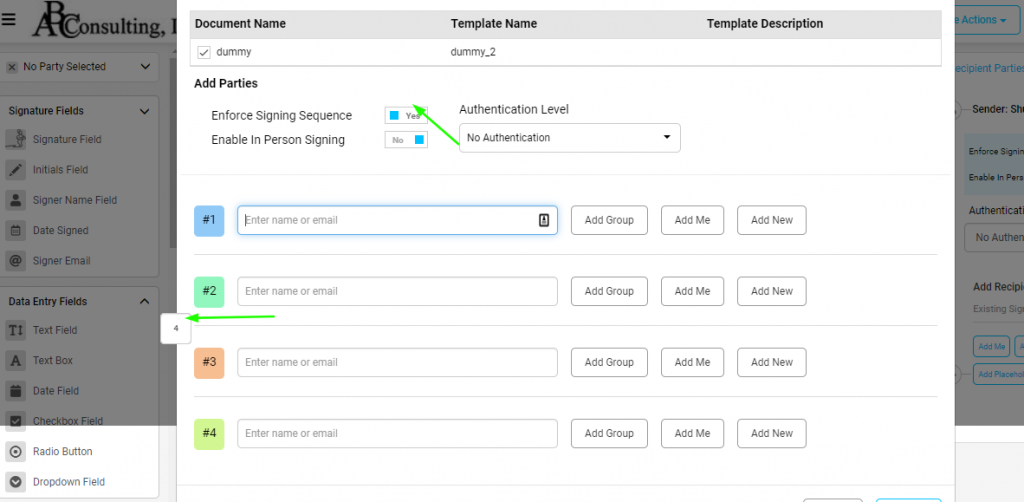Viewport: 1024px width, 502px height.
Task: Click the Template Description column header
Action: [x=765, y=24]
